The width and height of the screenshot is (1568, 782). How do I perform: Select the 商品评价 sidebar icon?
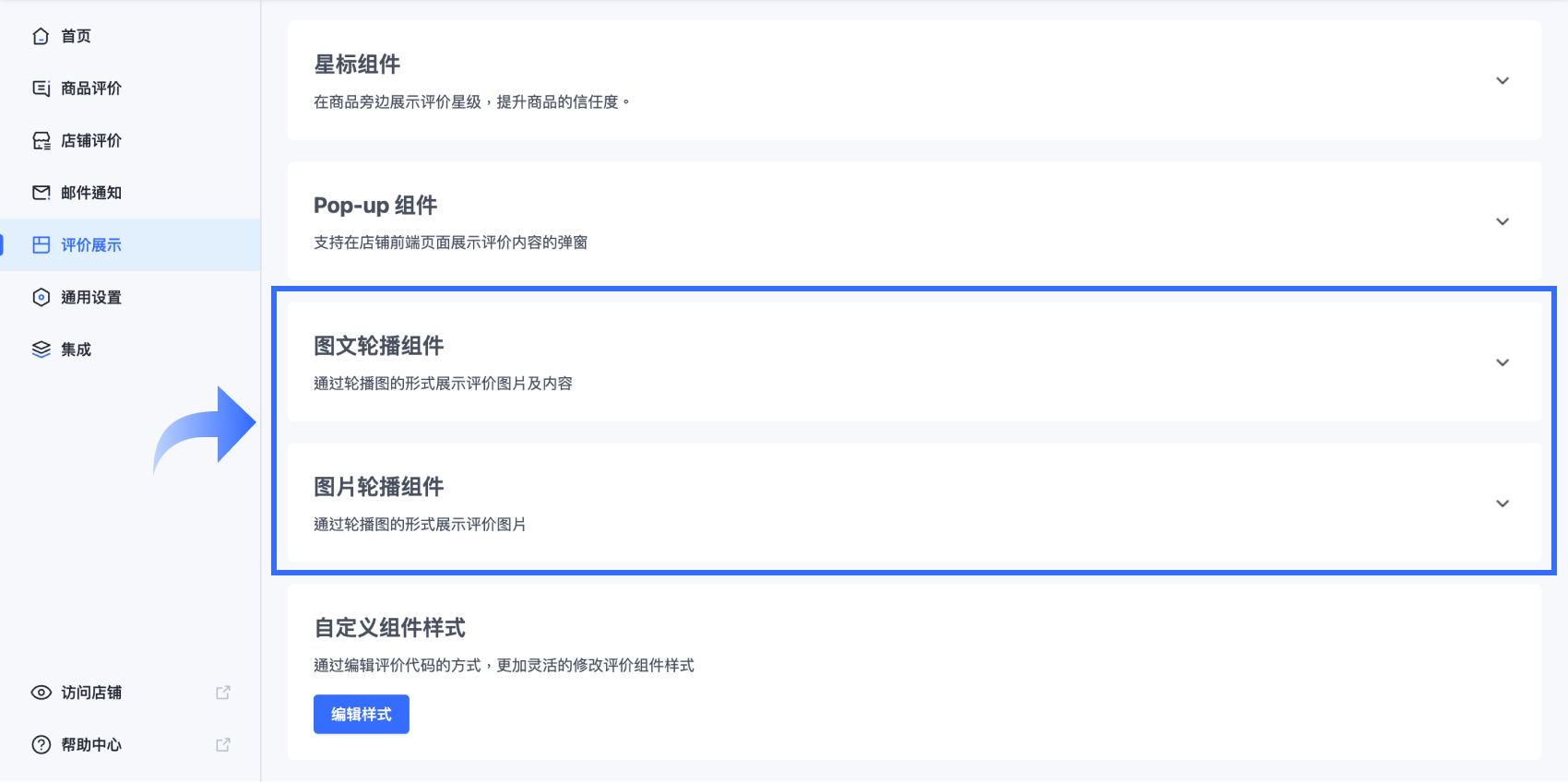pos(41,89)
